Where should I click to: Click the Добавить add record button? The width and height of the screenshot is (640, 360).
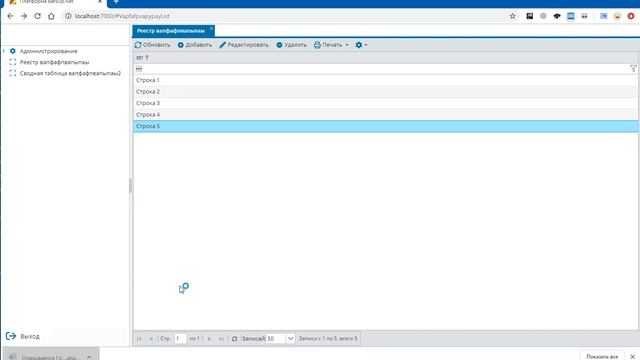pyautogui.click(x=195, y=45)
